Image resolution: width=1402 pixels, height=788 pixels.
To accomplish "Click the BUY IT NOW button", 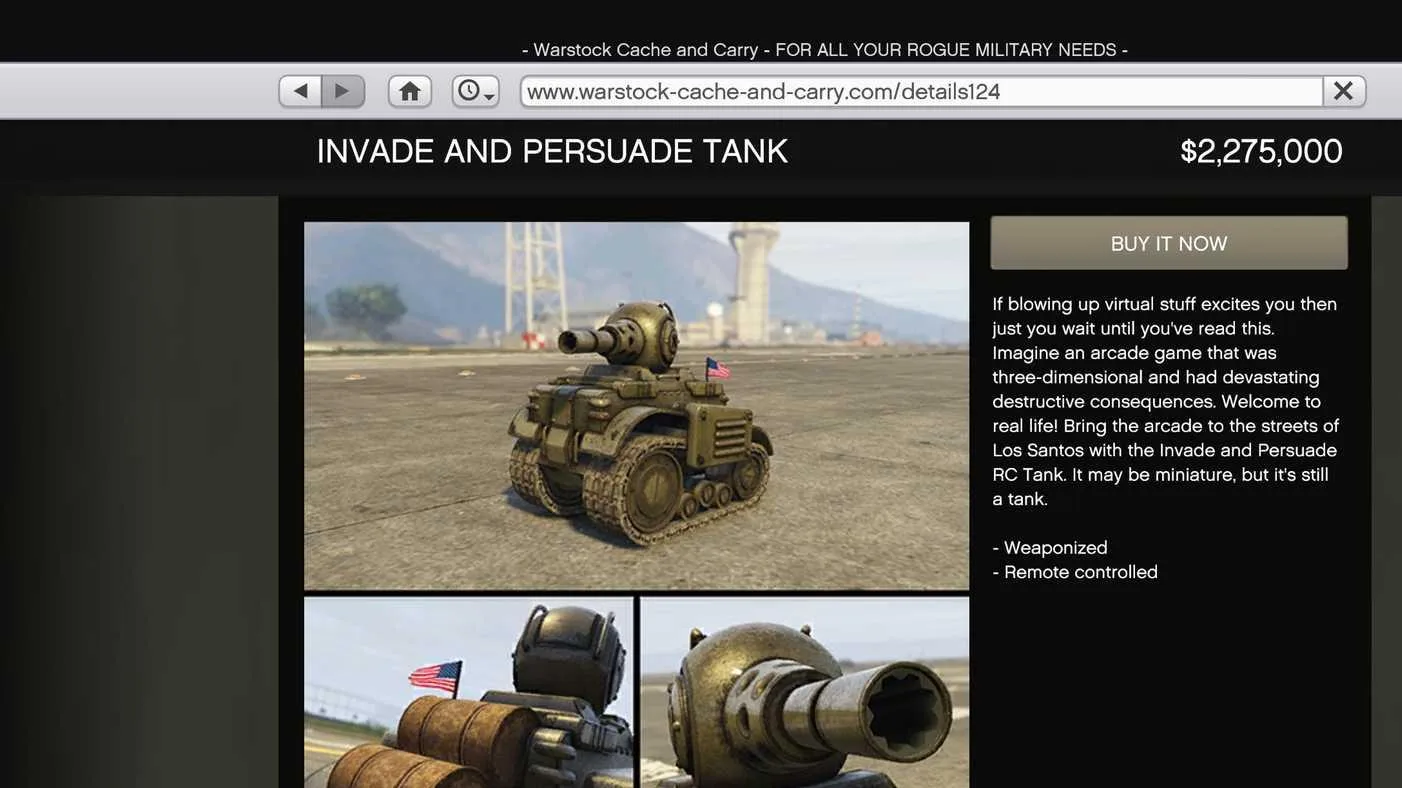I will tap(1169, 243).
